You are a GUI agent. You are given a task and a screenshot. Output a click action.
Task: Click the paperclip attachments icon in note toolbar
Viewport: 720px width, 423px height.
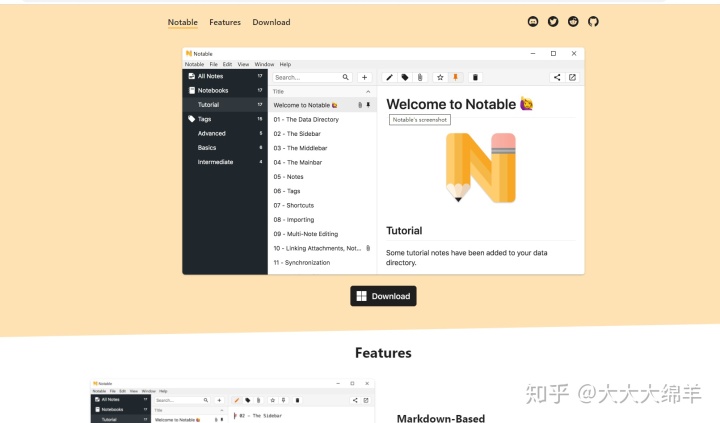[x=420, y=77]
